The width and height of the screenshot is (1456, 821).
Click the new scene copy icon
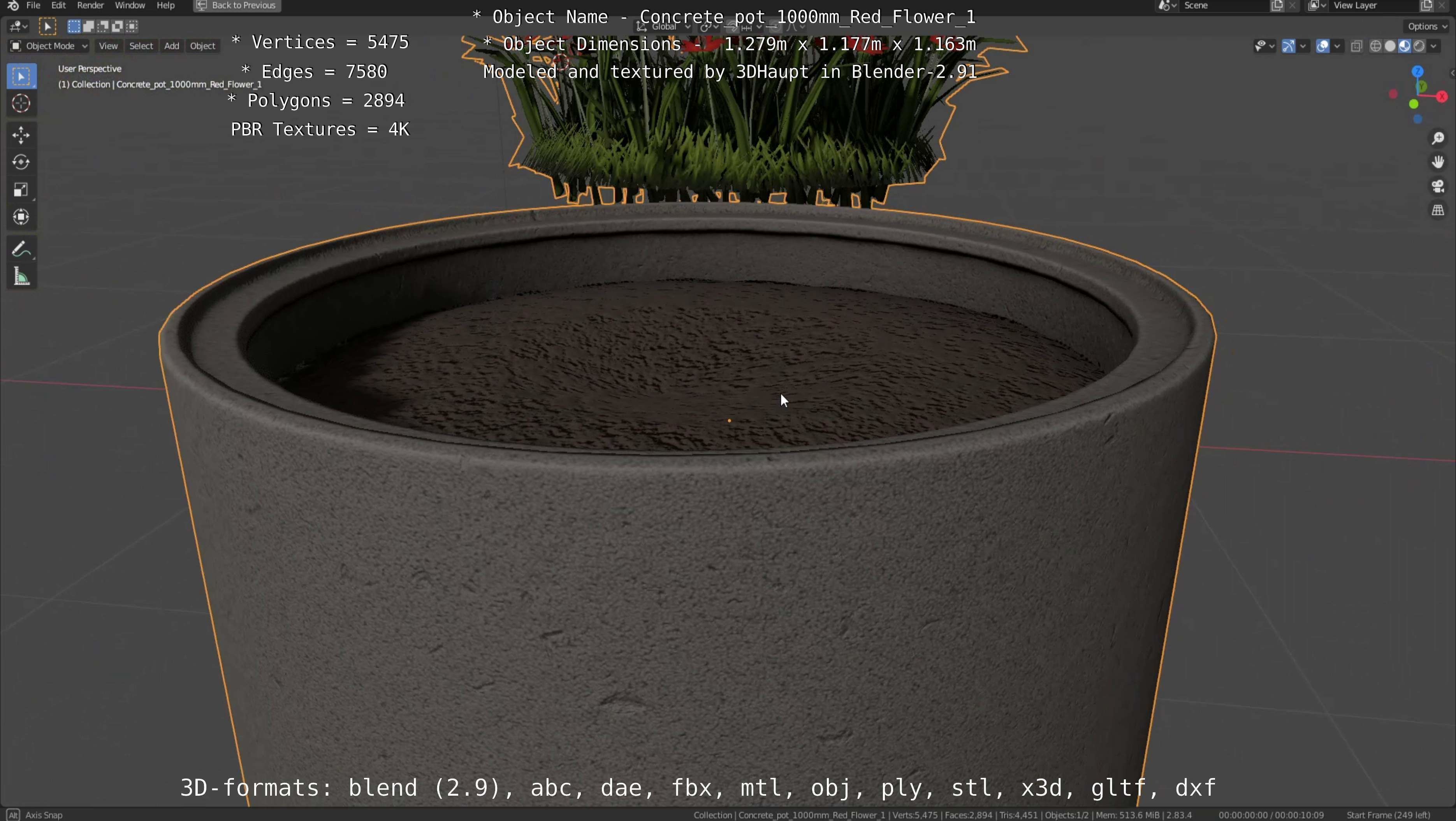(1277, 6)
